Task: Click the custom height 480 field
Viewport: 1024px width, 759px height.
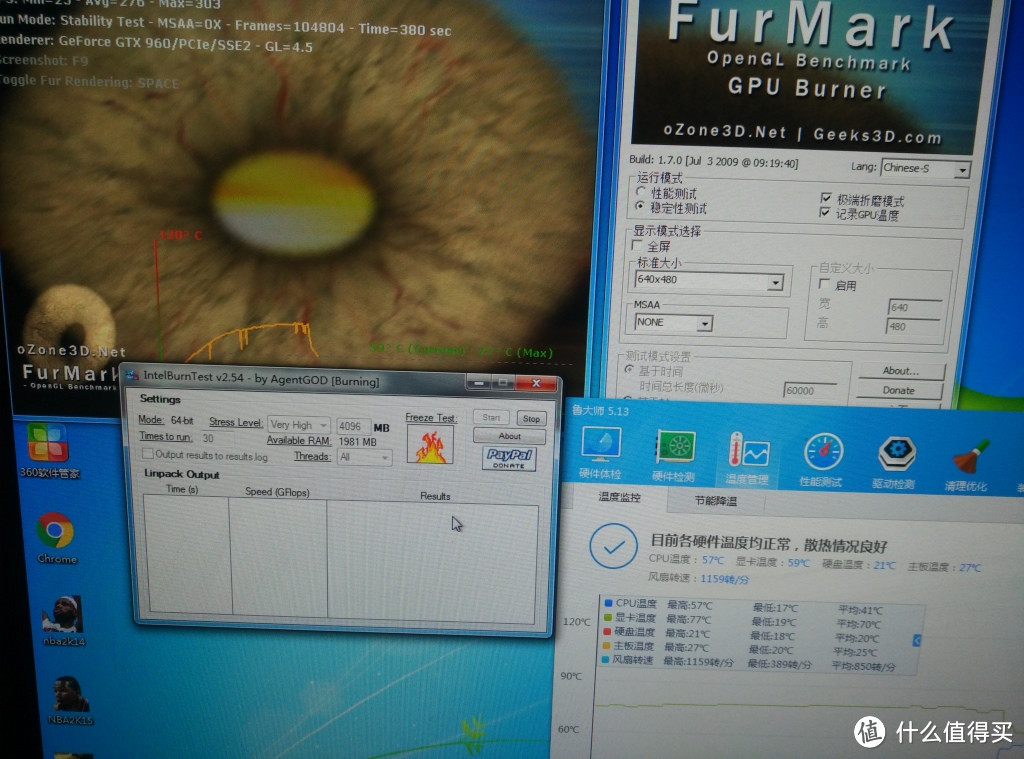Action: pos(912,327)
